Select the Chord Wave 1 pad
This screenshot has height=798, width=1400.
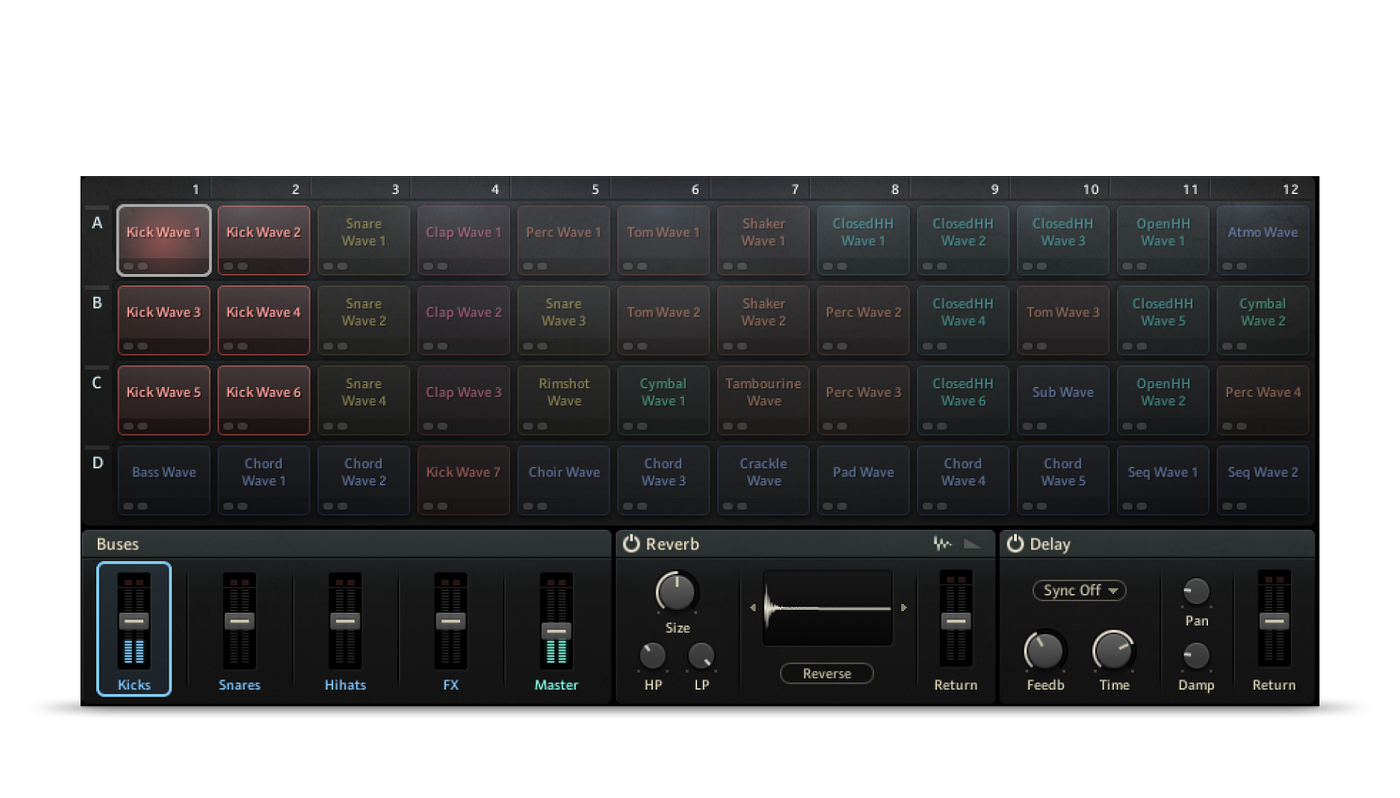[264, 480]
